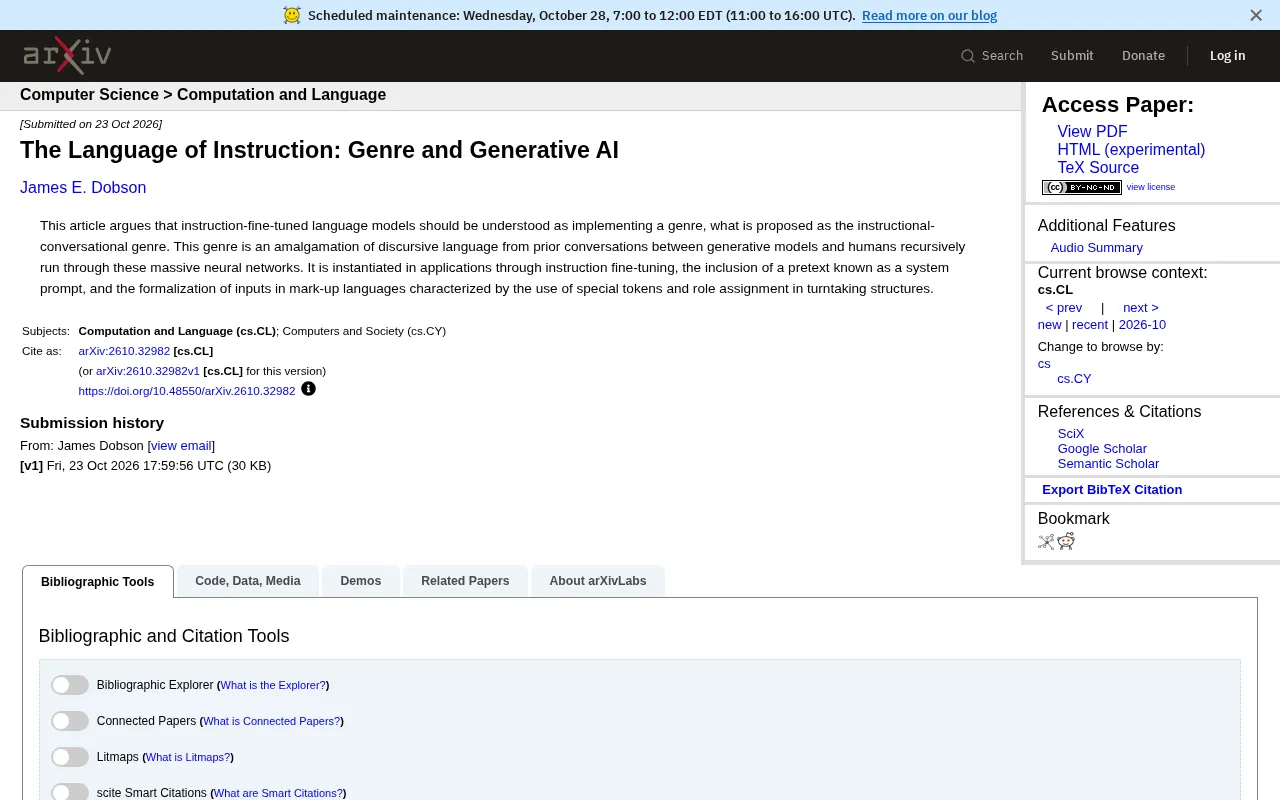
Task: Enable Connected Papers toggle
Action: point(70,721)
